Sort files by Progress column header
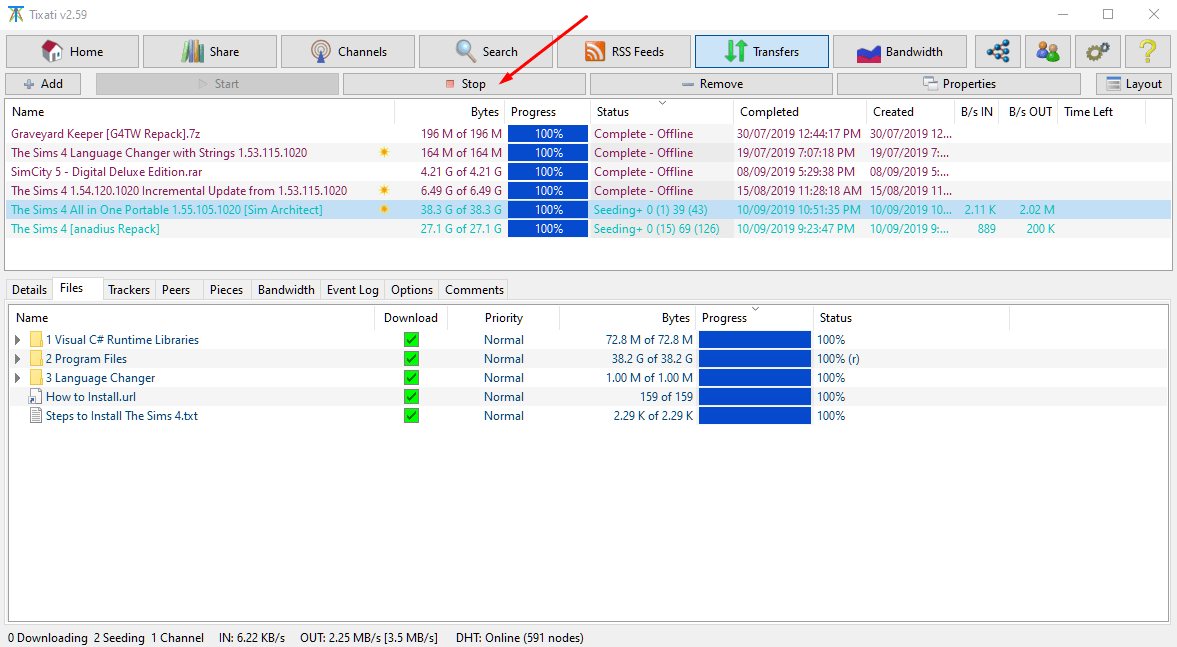 [x=755, y=318]
